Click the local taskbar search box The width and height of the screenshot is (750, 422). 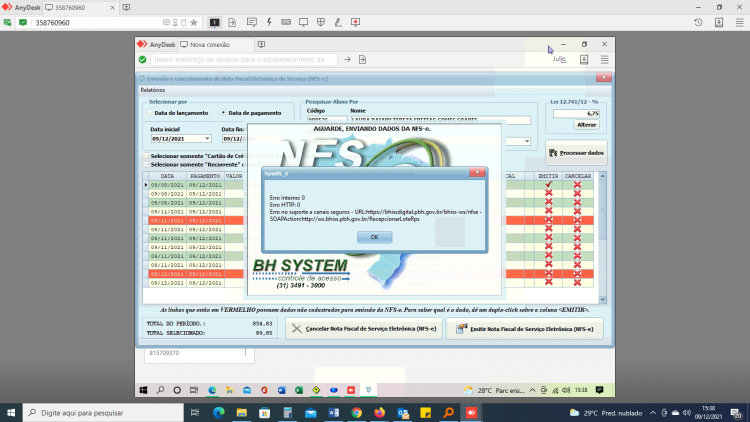103,412
